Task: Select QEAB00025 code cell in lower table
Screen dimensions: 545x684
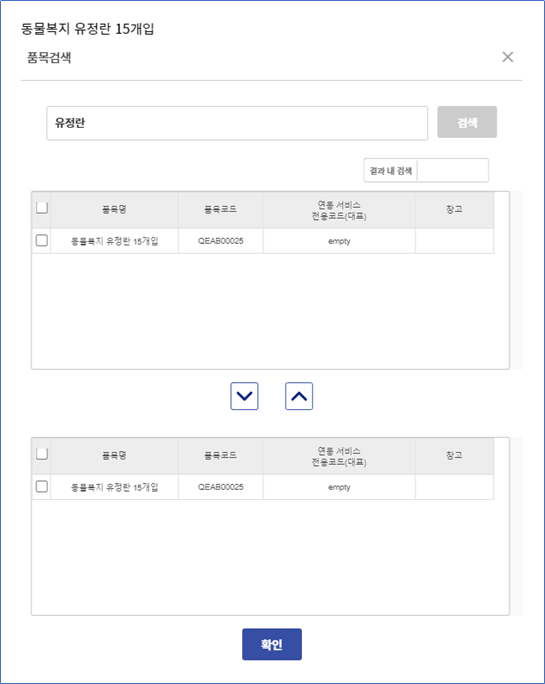Action: coord(220,487)
